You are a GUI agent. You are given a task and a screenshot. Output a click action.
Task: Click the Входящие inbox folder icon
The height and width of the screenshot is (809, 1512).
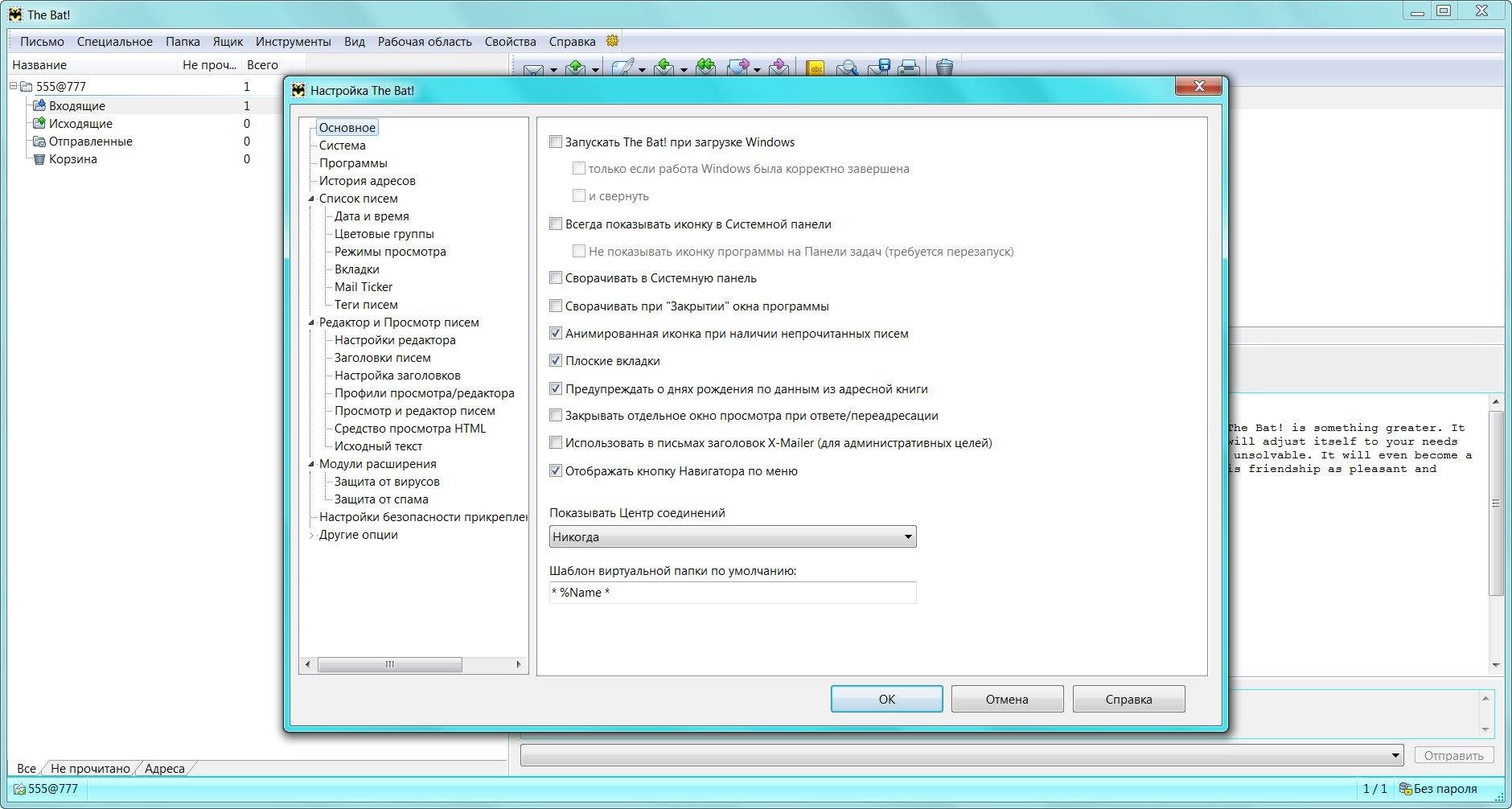pyautogui.click(x=39, y=105)
